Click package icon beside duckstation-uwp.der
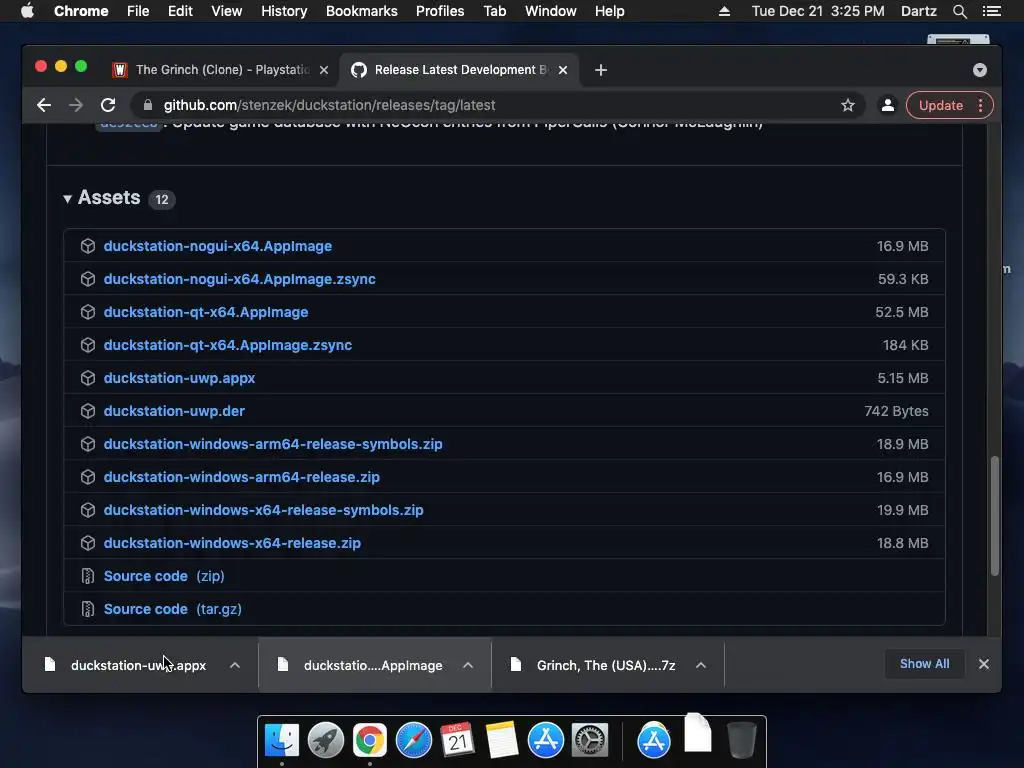The width and height of the screenshot is (1024, 768). pos(88,411)
